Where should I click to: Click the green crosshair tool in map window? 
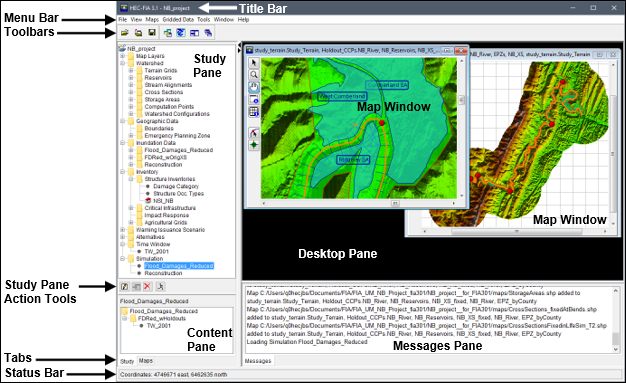point(254,145)
